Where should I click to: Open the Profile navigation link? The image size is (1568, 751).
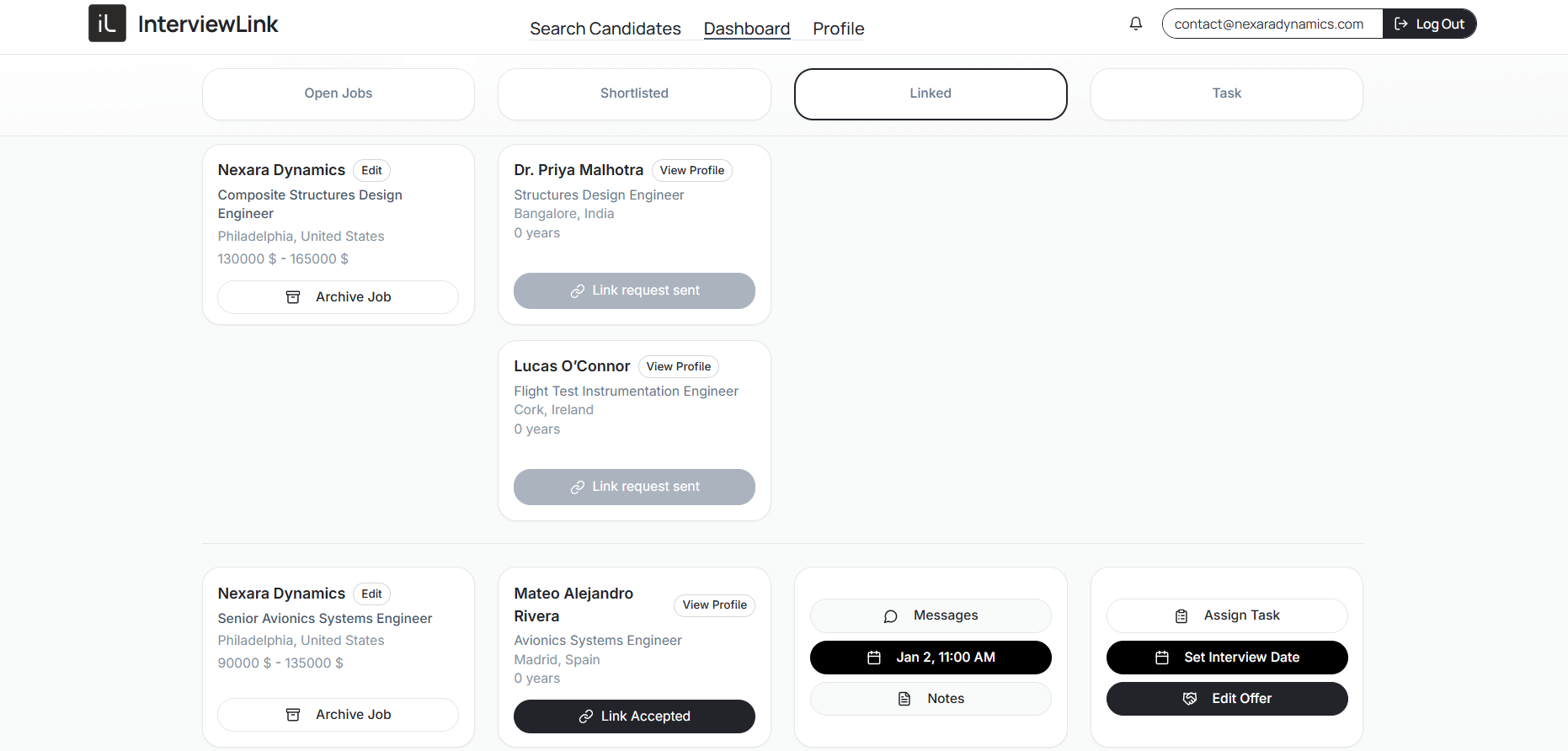coord(838,29)
